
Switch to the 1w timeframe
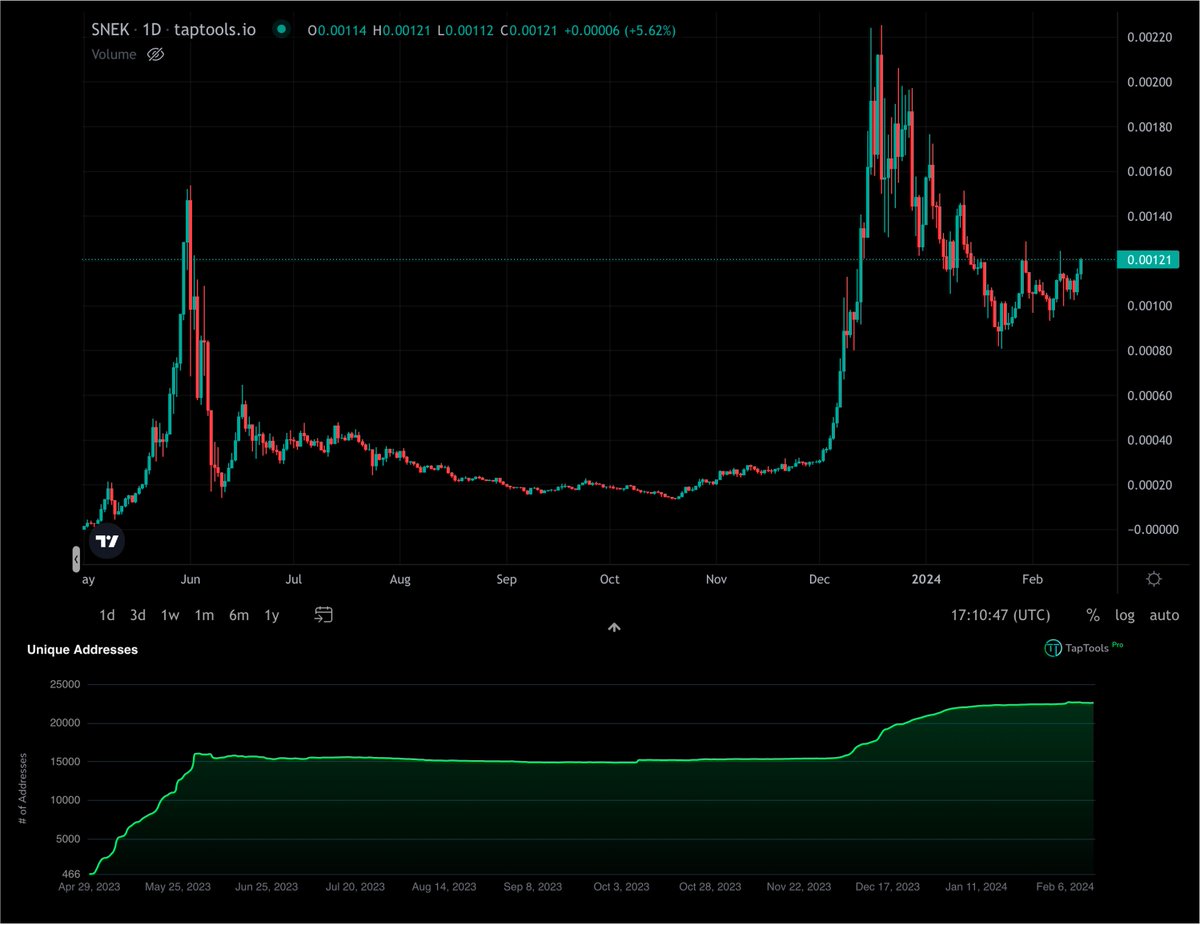170,615
